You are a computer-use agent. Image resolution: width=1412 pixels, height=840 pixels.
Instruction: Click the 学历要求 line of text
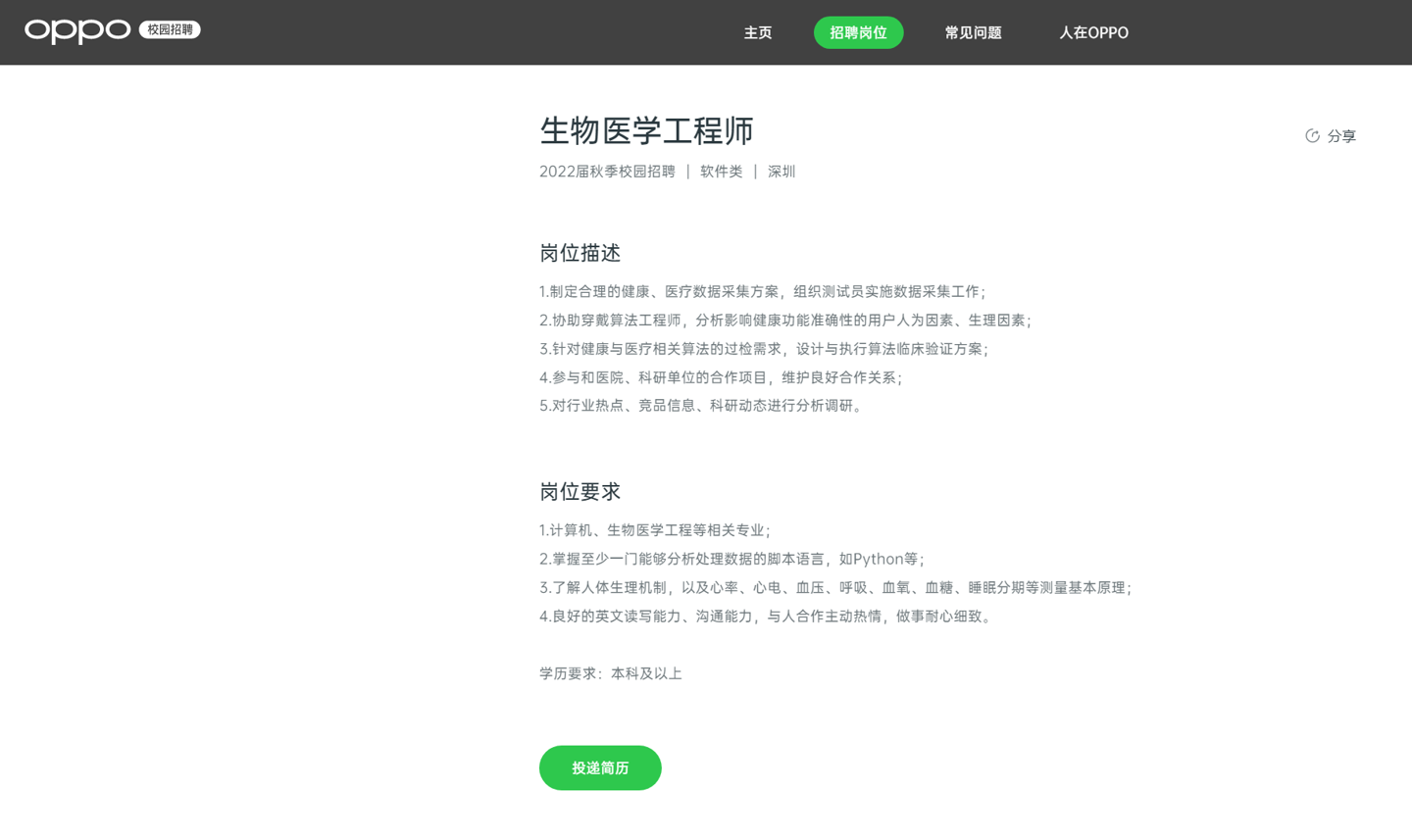610,673
